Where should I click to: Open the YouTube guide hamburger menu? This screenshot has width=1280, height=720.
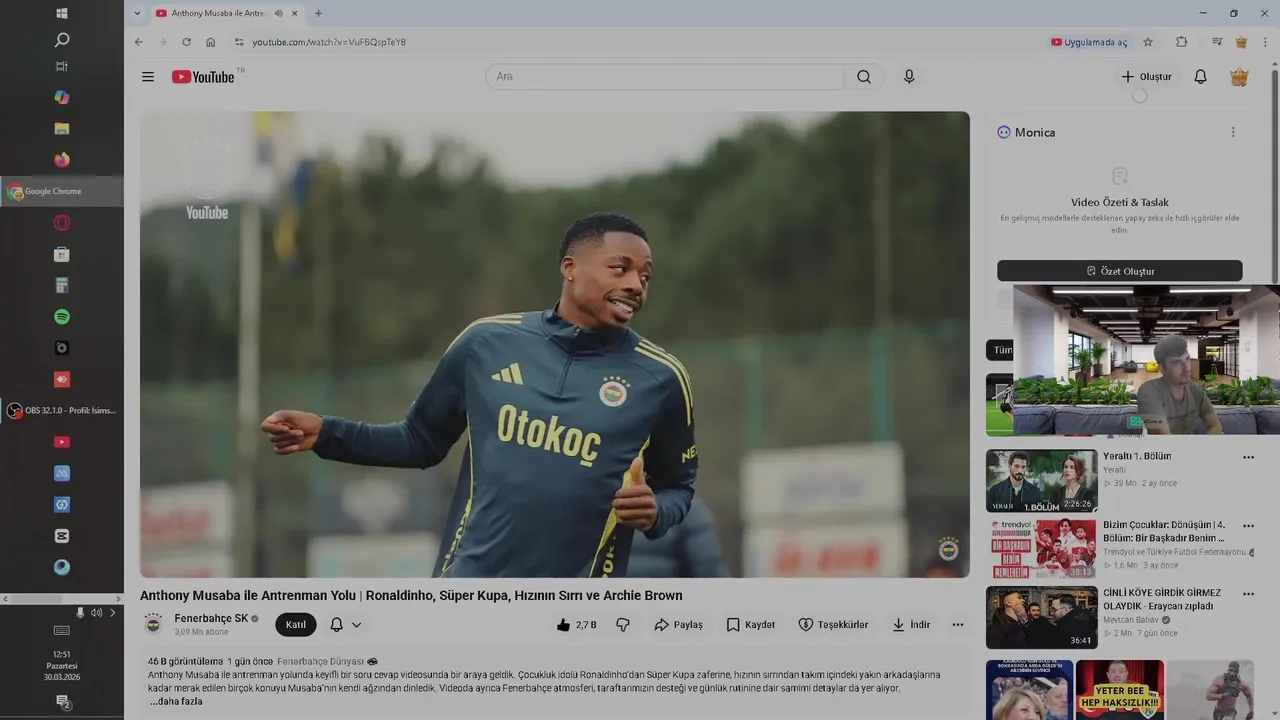[148, 77]
